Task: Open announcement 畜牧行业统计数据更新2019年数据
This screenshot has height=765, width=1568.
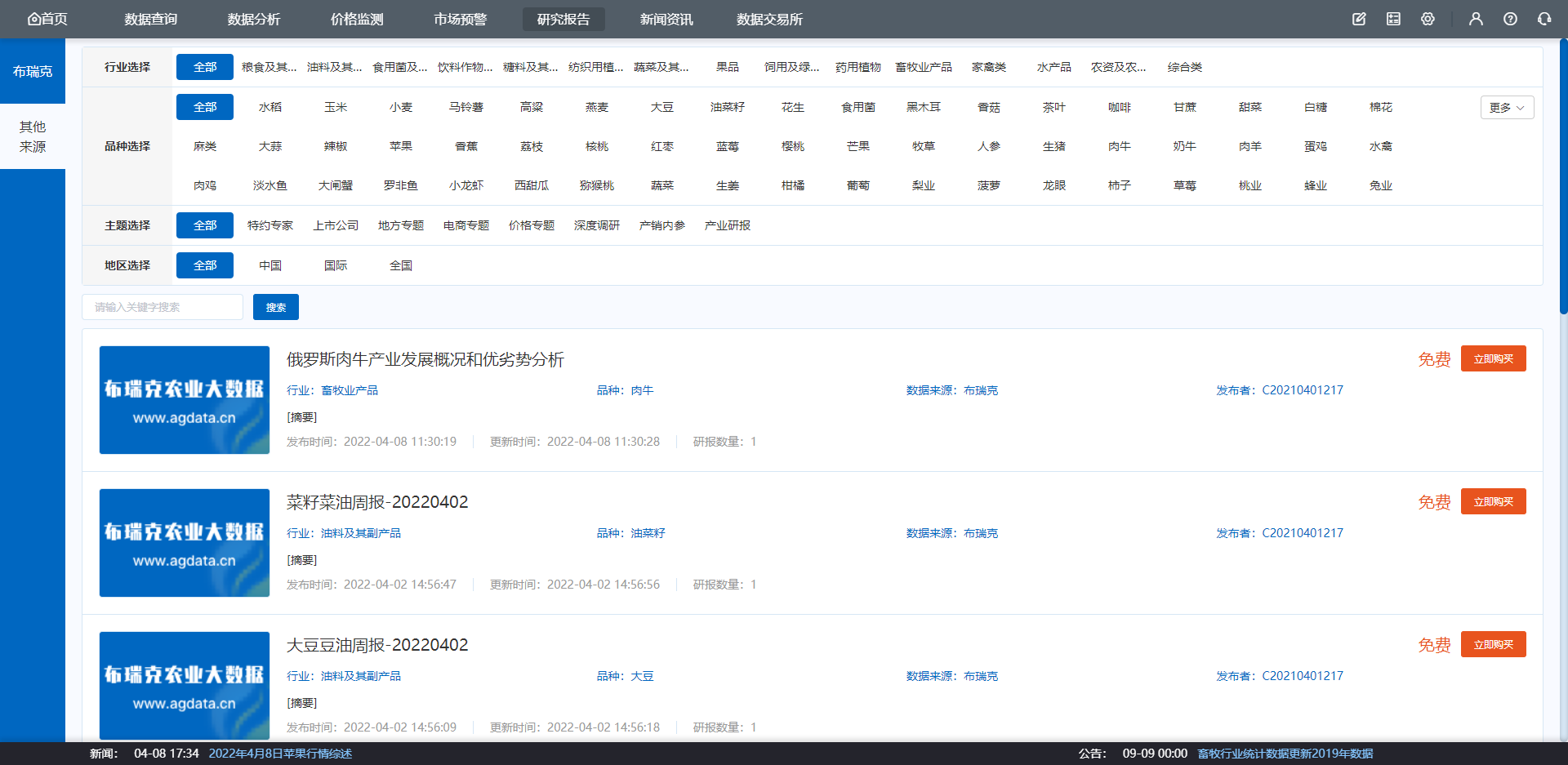Action: (1285, 754)
